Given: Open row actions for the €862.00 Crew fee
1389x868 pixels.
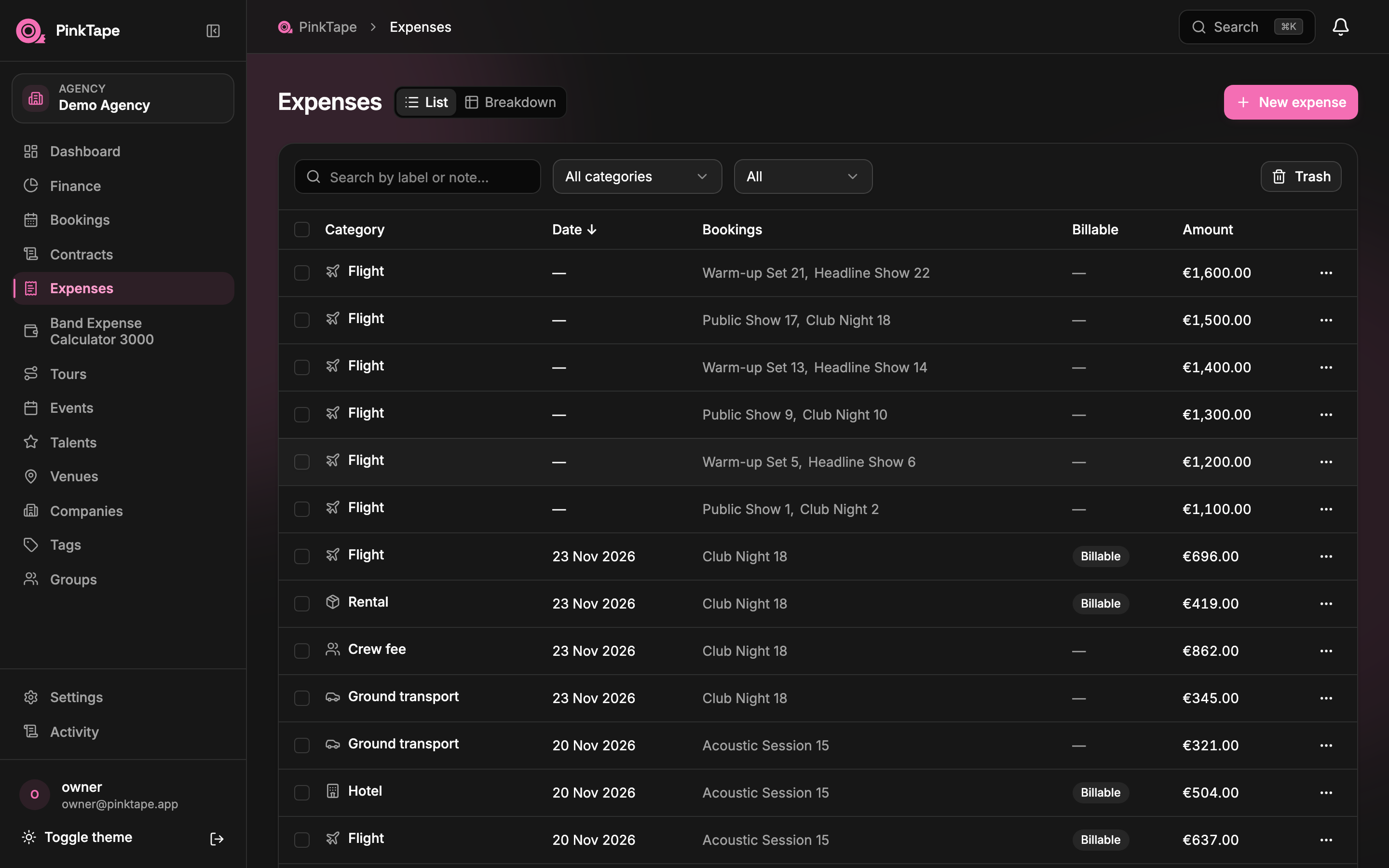Looking at the screenshot, I should click(x=1326, y=651).
